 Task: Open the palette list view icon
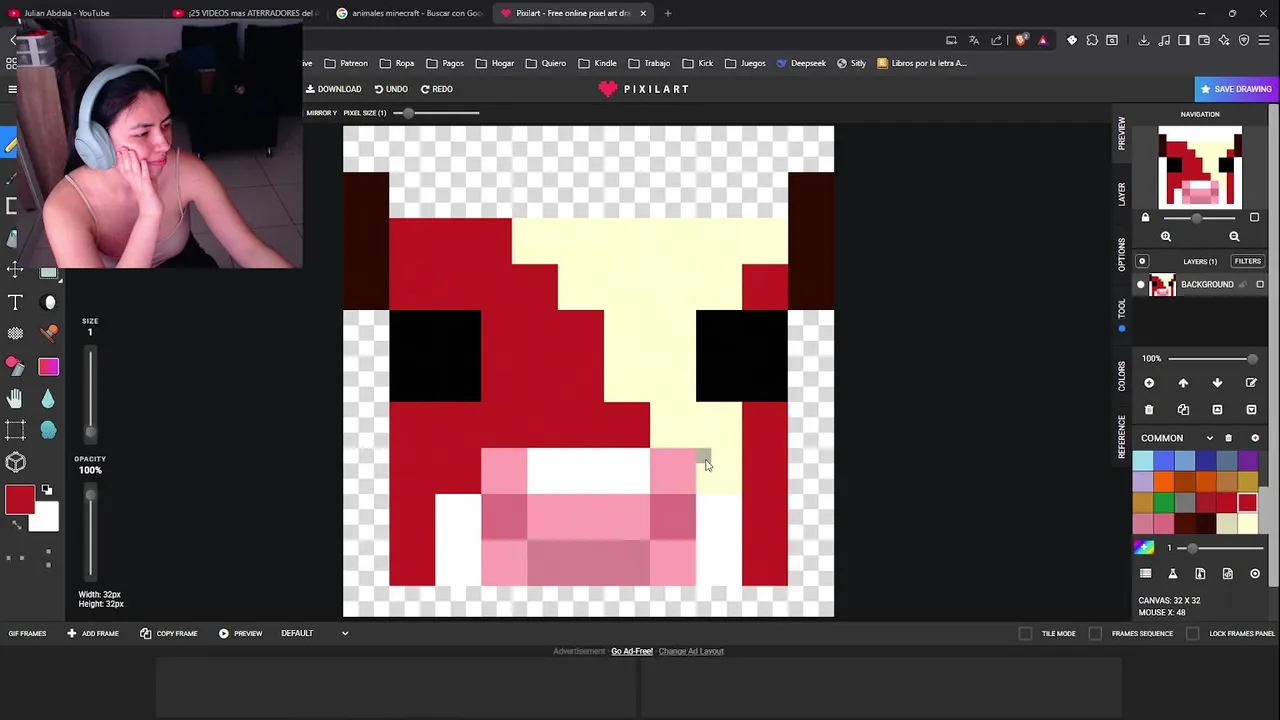coord(1146,574)
